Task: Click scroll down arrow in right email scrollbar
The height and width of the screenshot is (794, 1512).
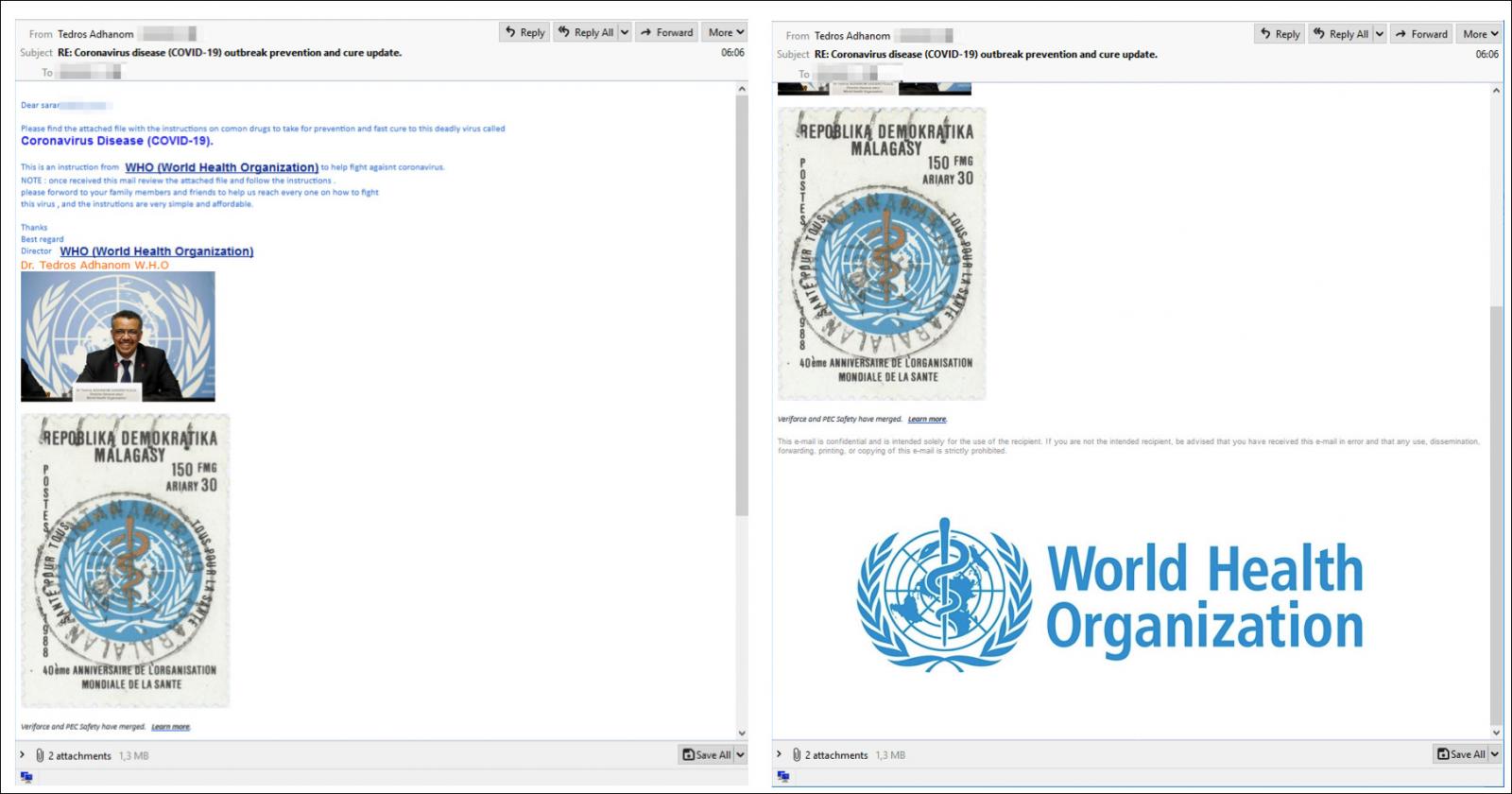Action: [x=1496, y=733]
